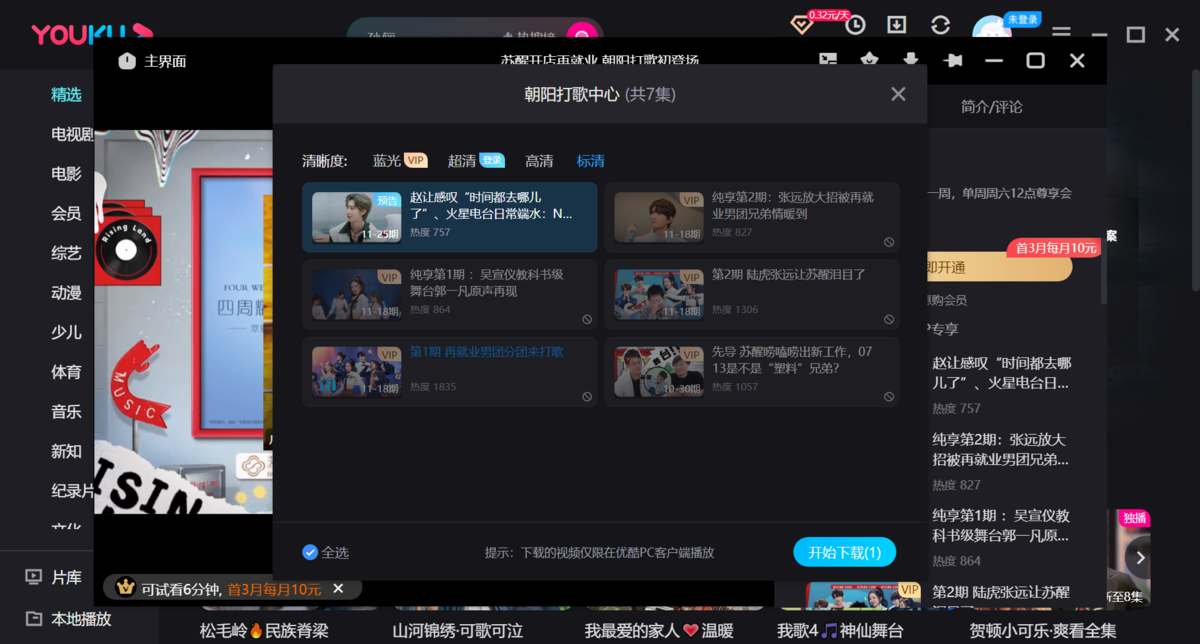This screenshot has width=1200, height=644.
Task: Click 首3月每月10元 link in trial banner
Action: pyautogui.click(x=274, y=589)
